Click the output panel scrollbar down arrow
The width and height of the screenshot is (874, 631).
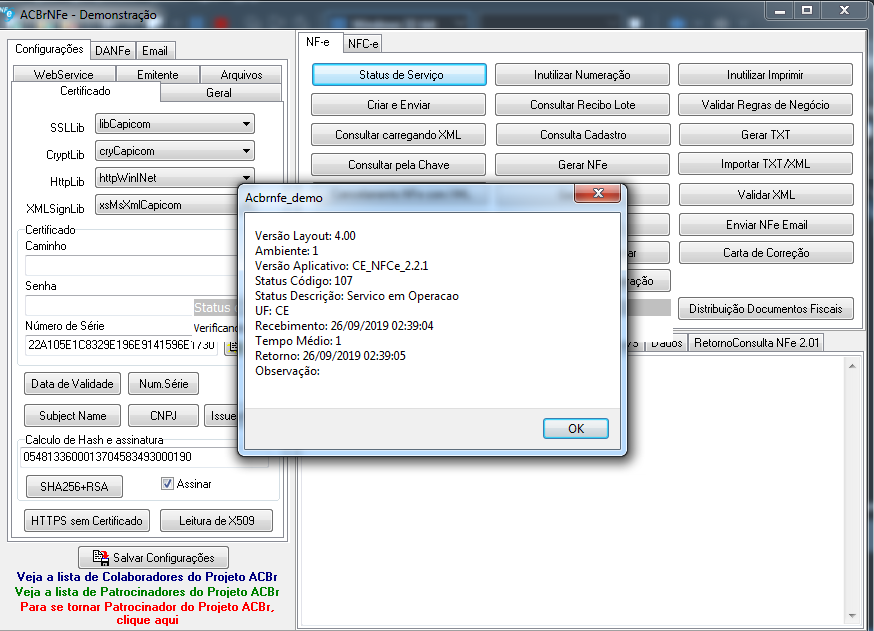tap(852, 615)
